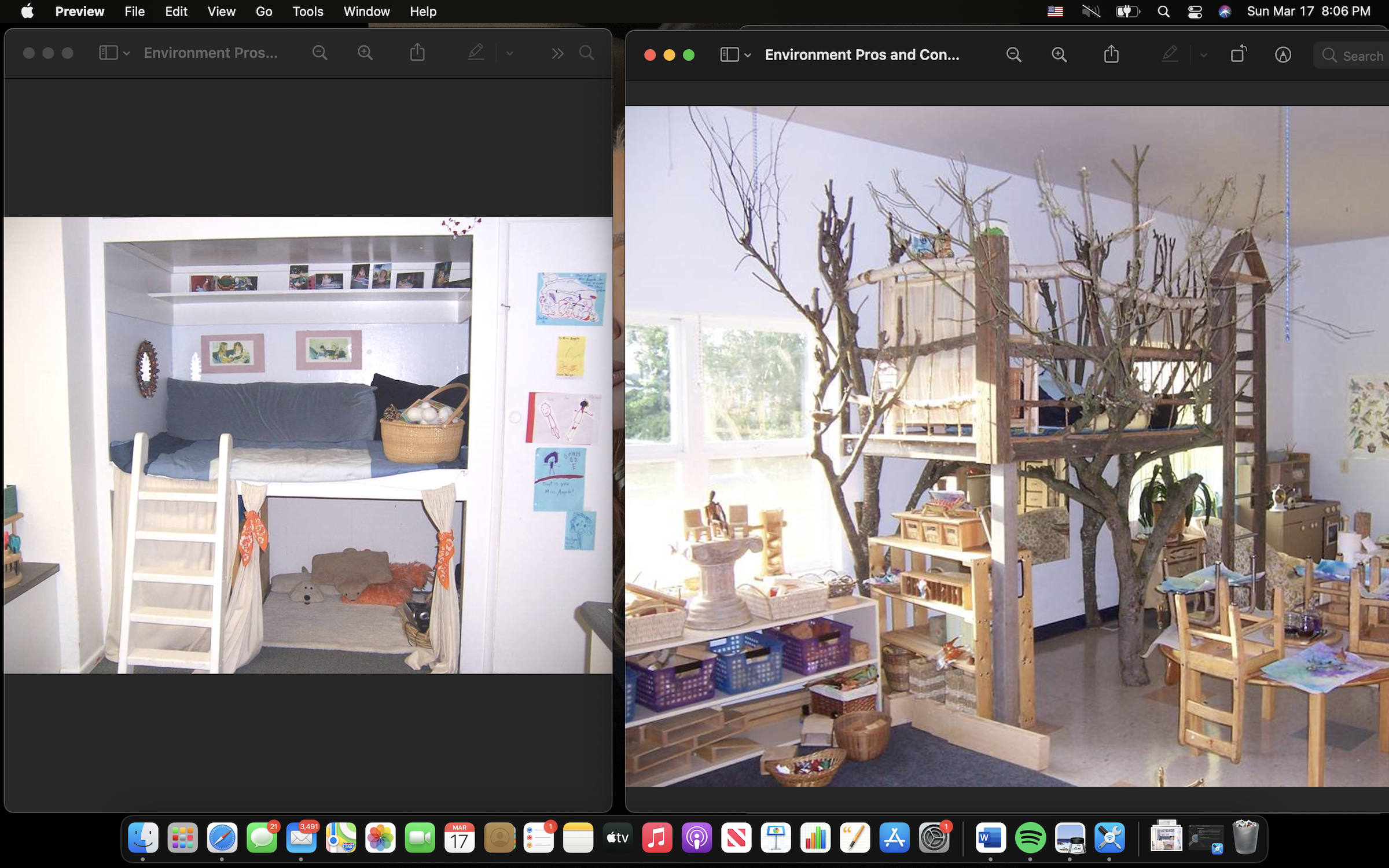Click the bunk bed photo in left window
Screen dimensions: 1389x868
click(307, 444)
